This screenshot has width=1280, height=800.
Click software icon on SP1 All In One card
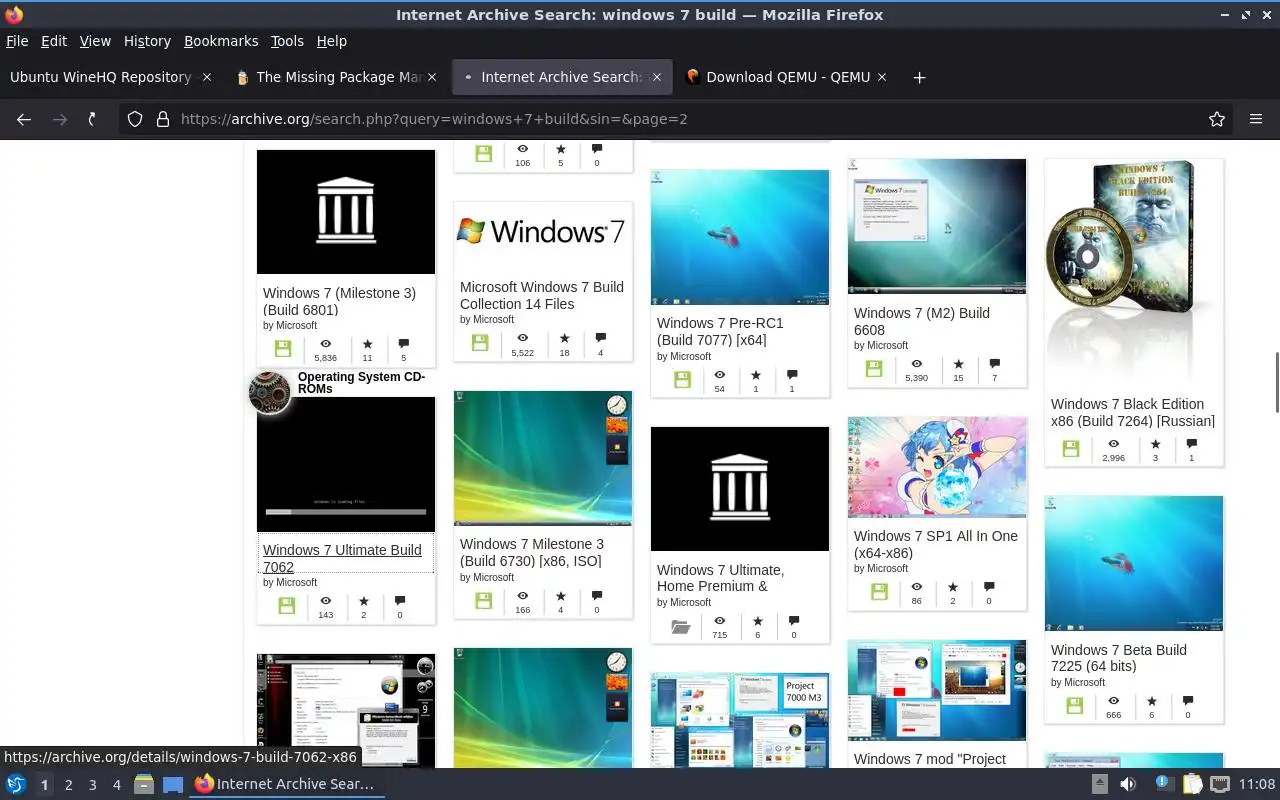[879, 592]
